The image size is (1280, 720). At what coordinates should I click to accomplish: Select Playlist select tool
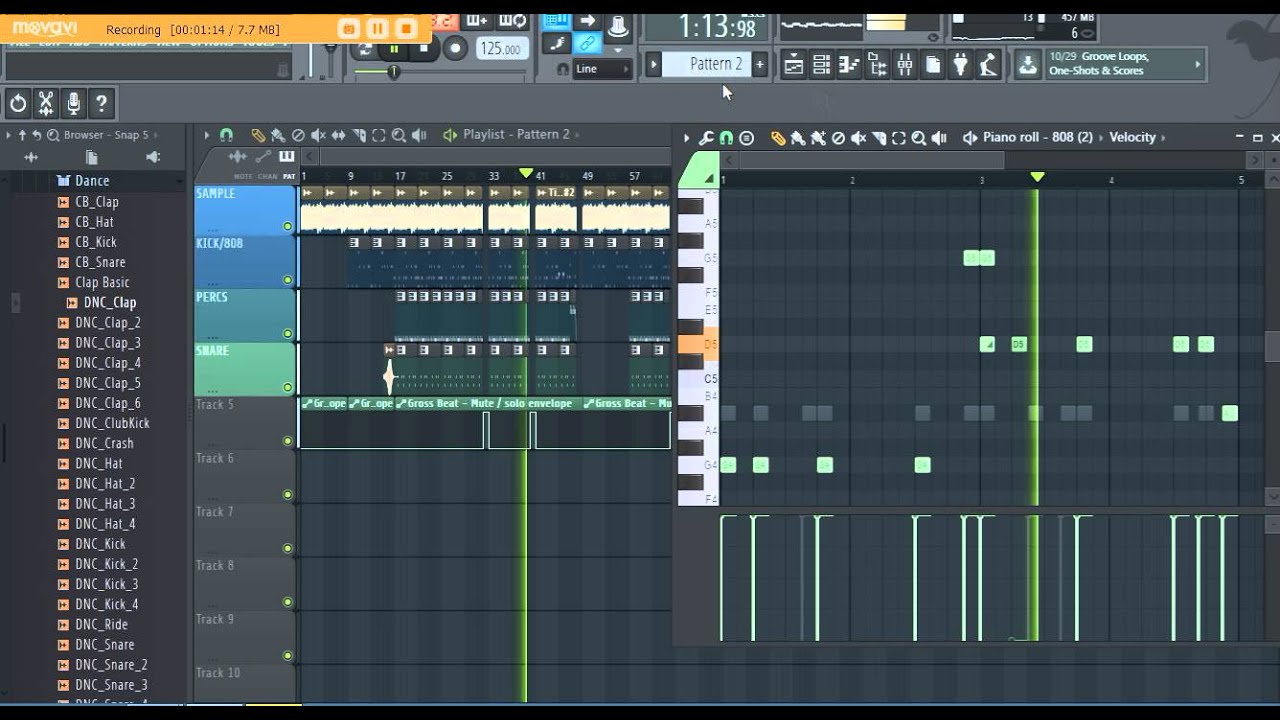click(x=378, y=135)
